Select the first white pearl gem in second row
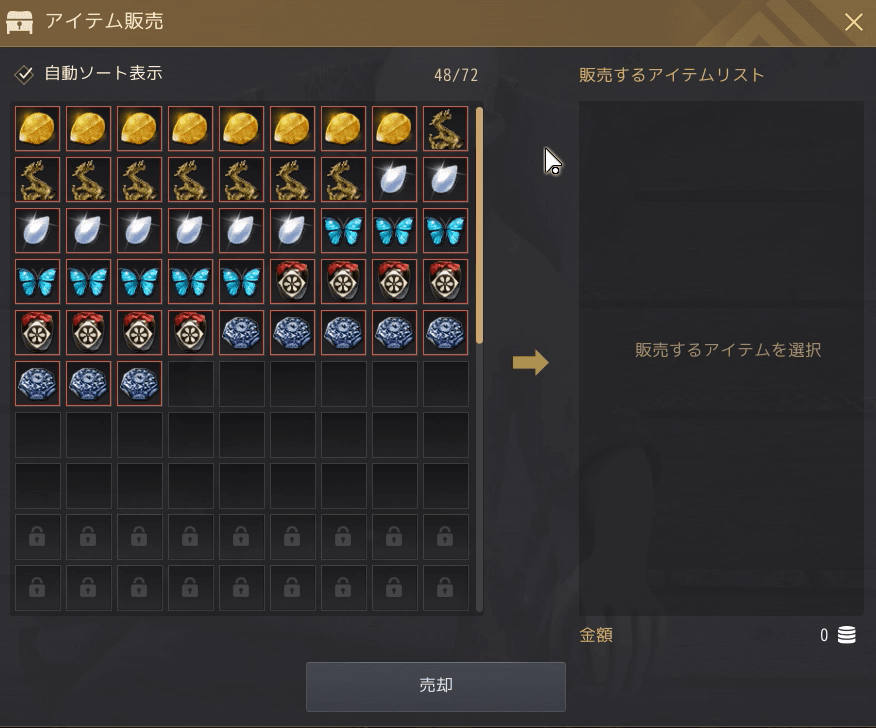The height and width of the screenshot is (728, 876). (394, 179)
